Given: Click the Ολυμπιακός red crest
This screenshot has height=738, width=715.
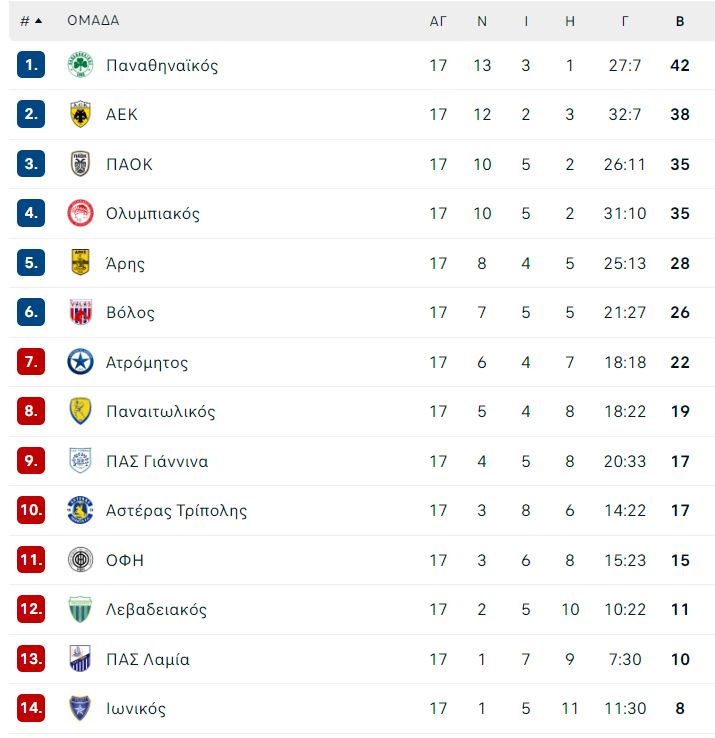Looking at the screenshot, I should pyautogui.click(x=80, y=213).
